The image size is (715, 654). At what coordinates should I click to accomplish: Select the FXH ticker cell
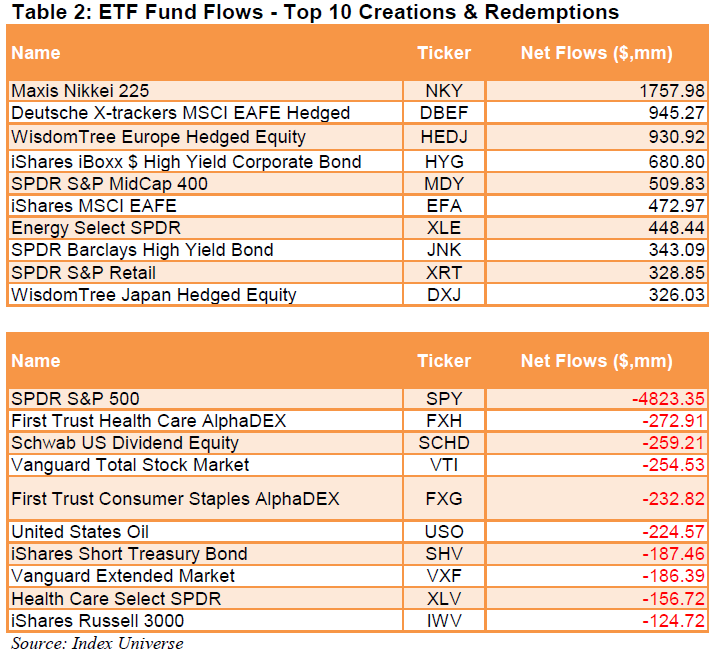point(444,421)
